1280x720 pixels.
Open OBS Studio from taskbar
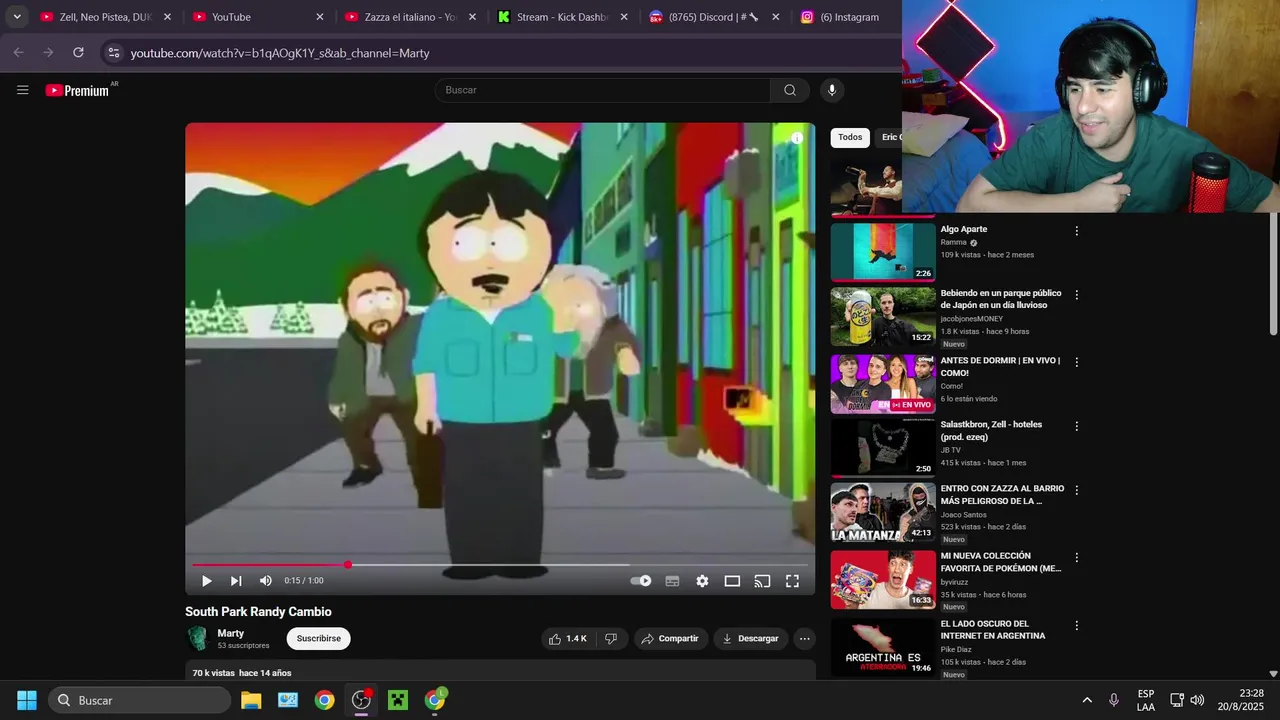(361, 700)
